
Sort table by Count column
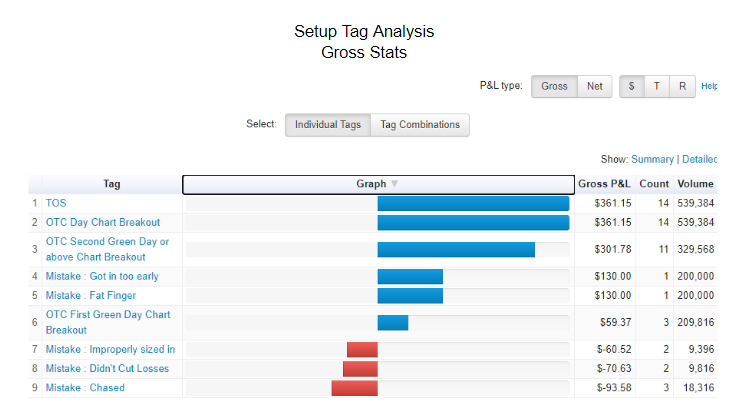pos(654,184)
